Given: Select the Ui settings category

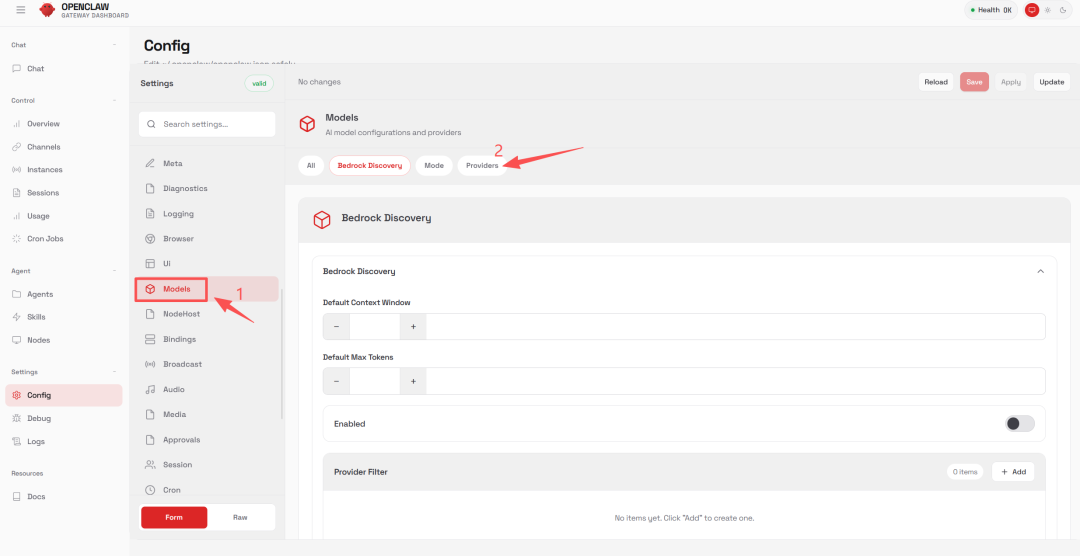Looking at the screenshot, I should point(207,263).
